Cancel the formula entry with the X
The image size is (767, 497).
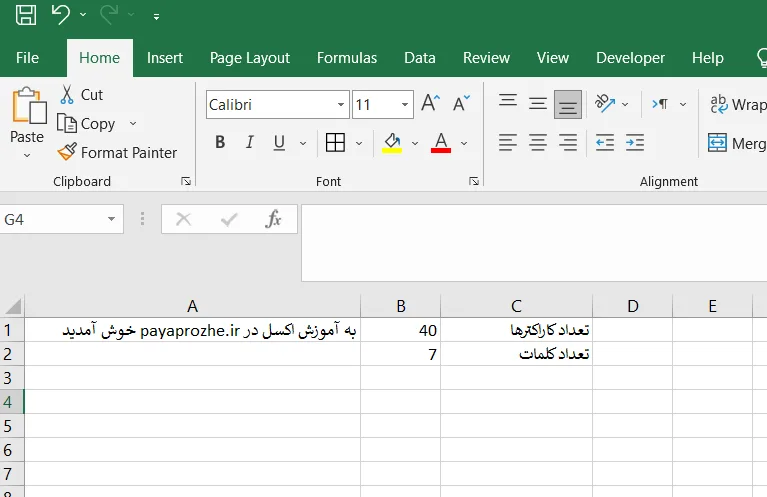(x=183, y=219)
